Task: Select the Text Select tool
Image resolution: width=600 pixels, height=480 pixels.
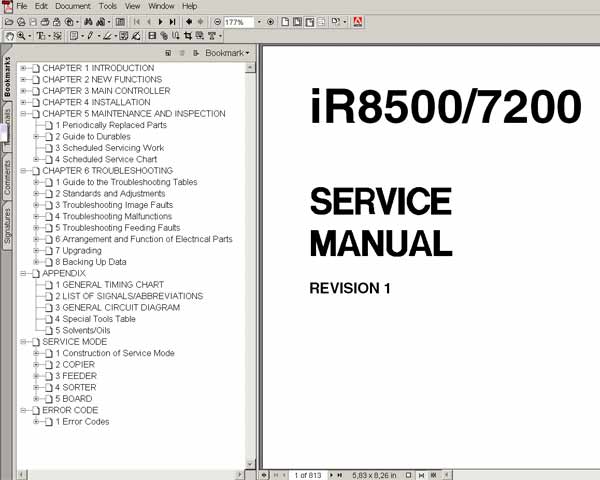Action: coord(40,36)
